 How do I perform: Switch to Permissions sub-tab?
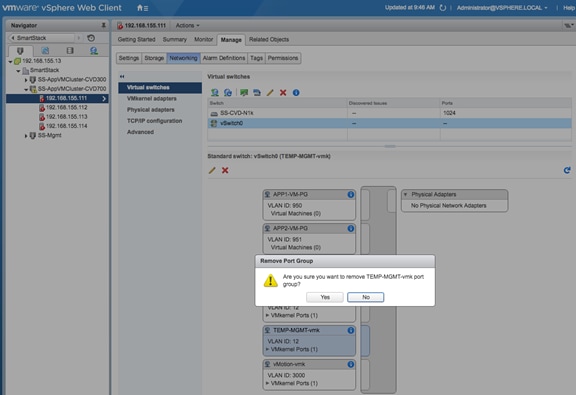pyautogui.click(x=283, y=58)
